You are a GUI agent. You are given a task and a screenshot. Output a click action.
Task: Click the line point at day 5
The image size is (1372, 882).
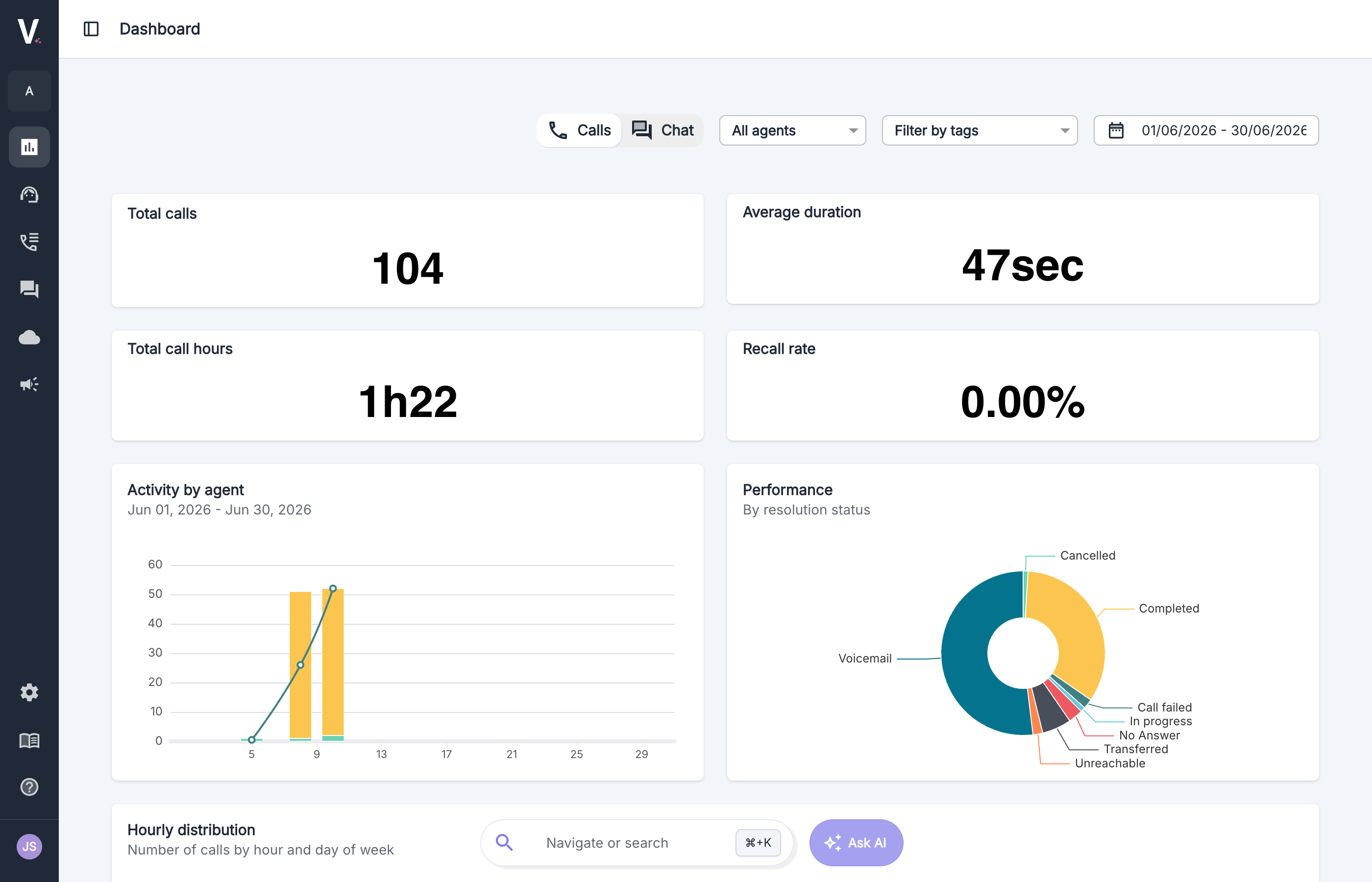coord(251,740)
